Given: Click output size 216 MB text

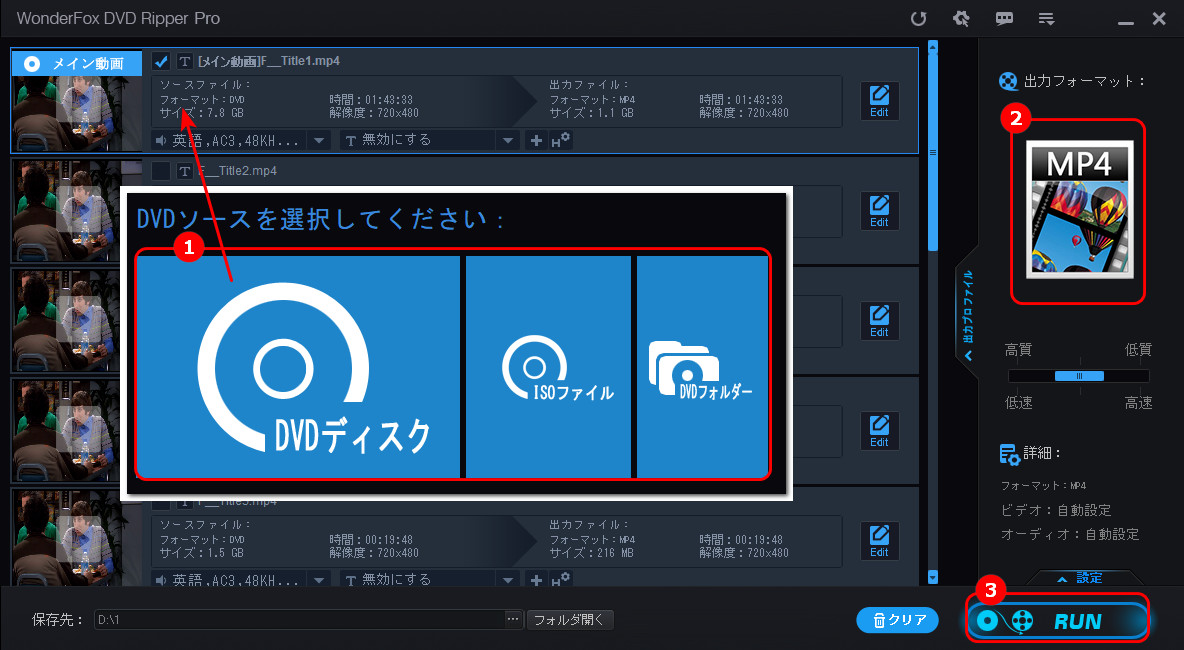Looking at the screenshot, I should click(x=591, y=553).
